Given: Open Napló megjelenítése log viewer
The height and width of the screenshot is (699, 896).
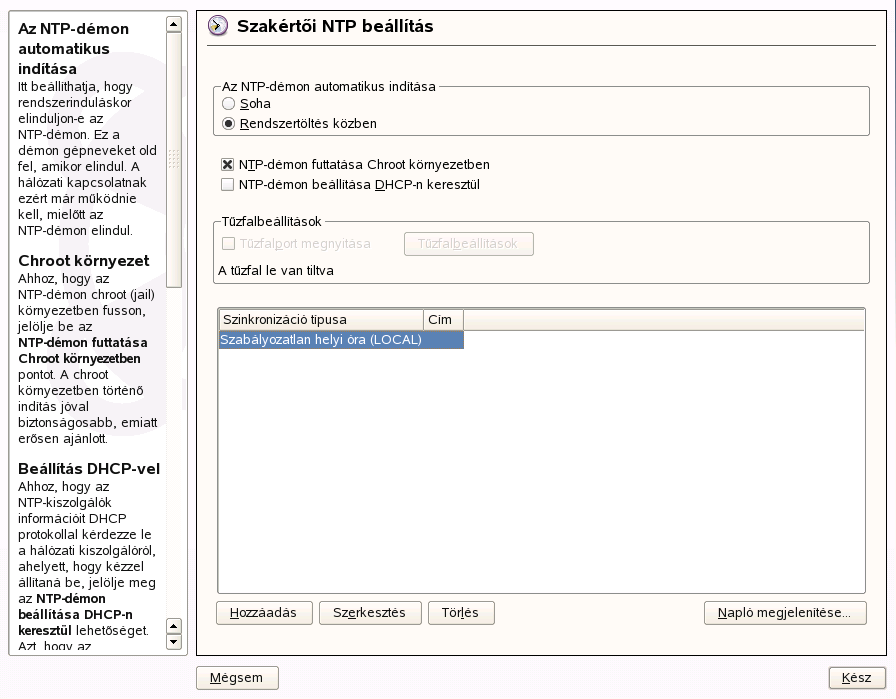Looking at the screenshot, I should click(785, 613).
